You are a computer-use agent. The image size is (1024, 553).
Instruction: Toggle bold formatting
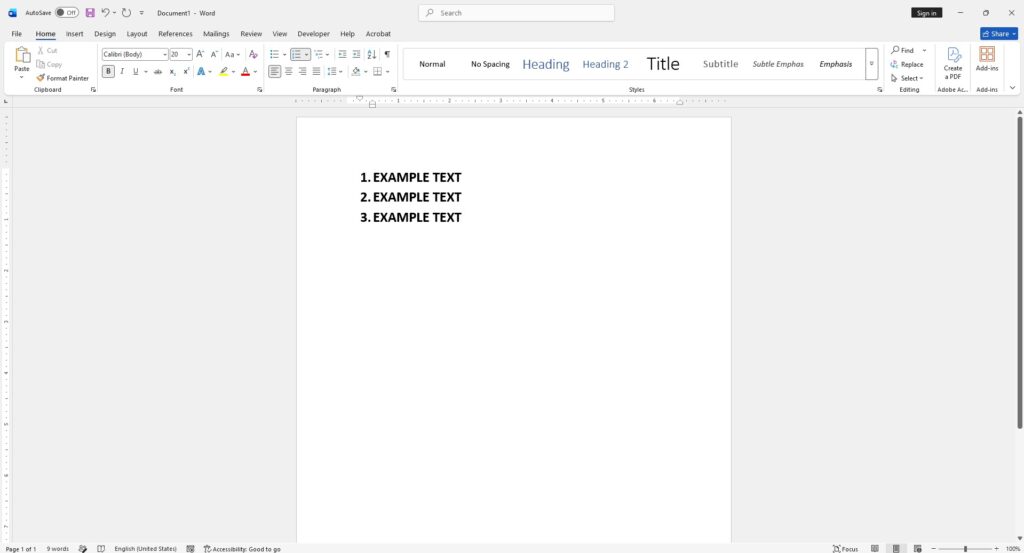click(x=108, y=72)
